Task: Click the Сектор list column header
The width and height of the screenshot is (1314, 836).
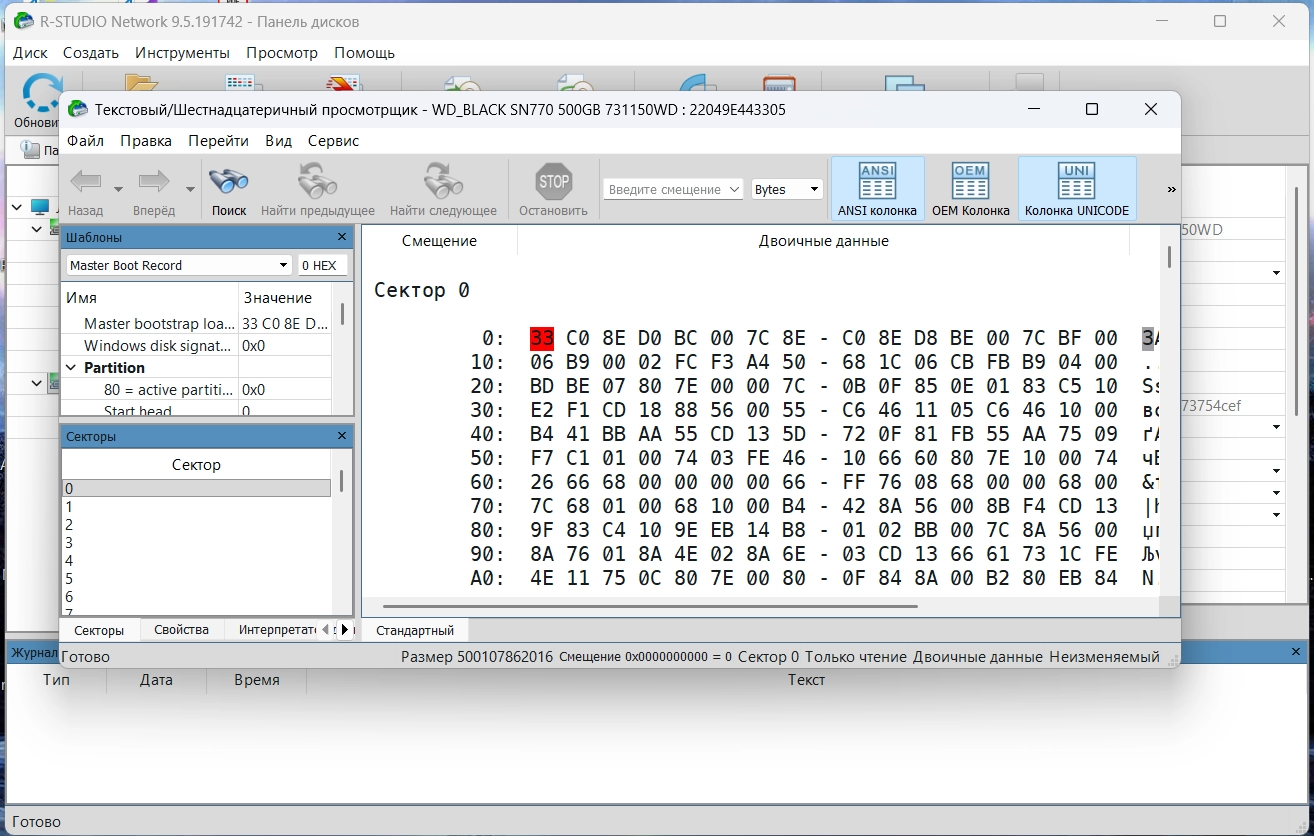Action: pos(196,465)
